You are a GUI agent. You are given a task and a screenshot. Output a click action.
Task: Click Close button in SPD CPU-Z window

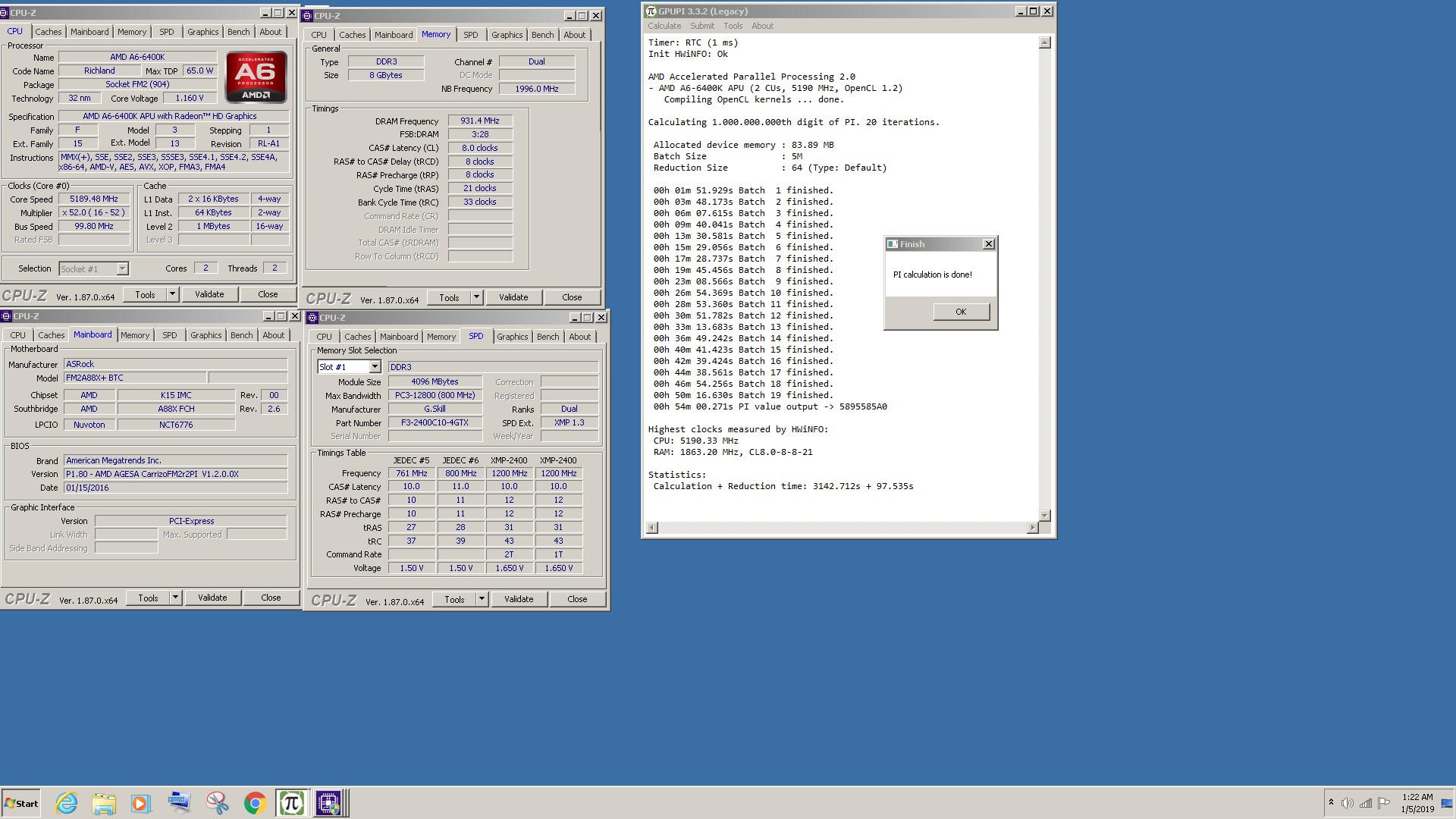[577, 599]
